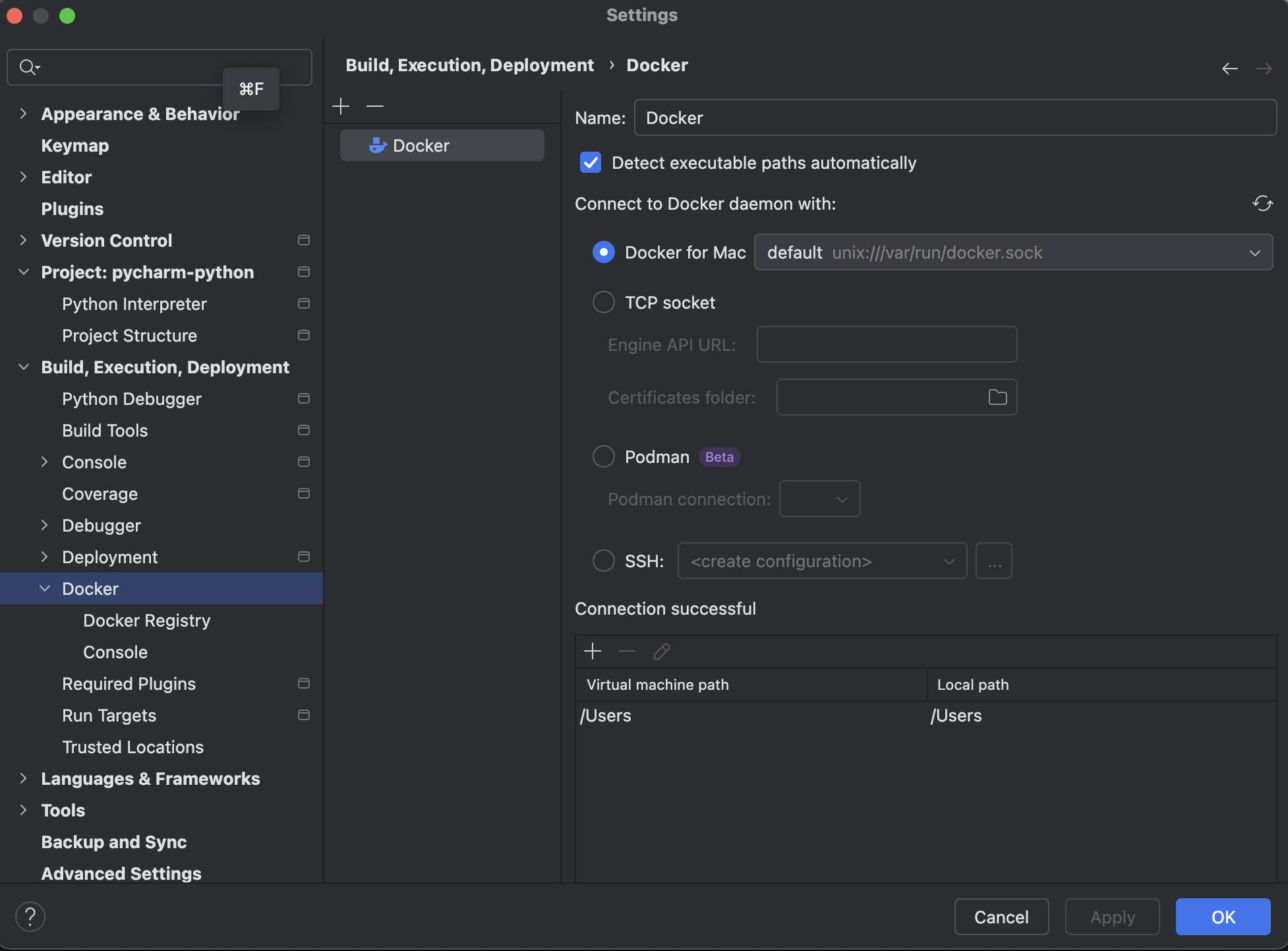
Task: Open Python Interpreter settings page
Action: tap(134, 303)
